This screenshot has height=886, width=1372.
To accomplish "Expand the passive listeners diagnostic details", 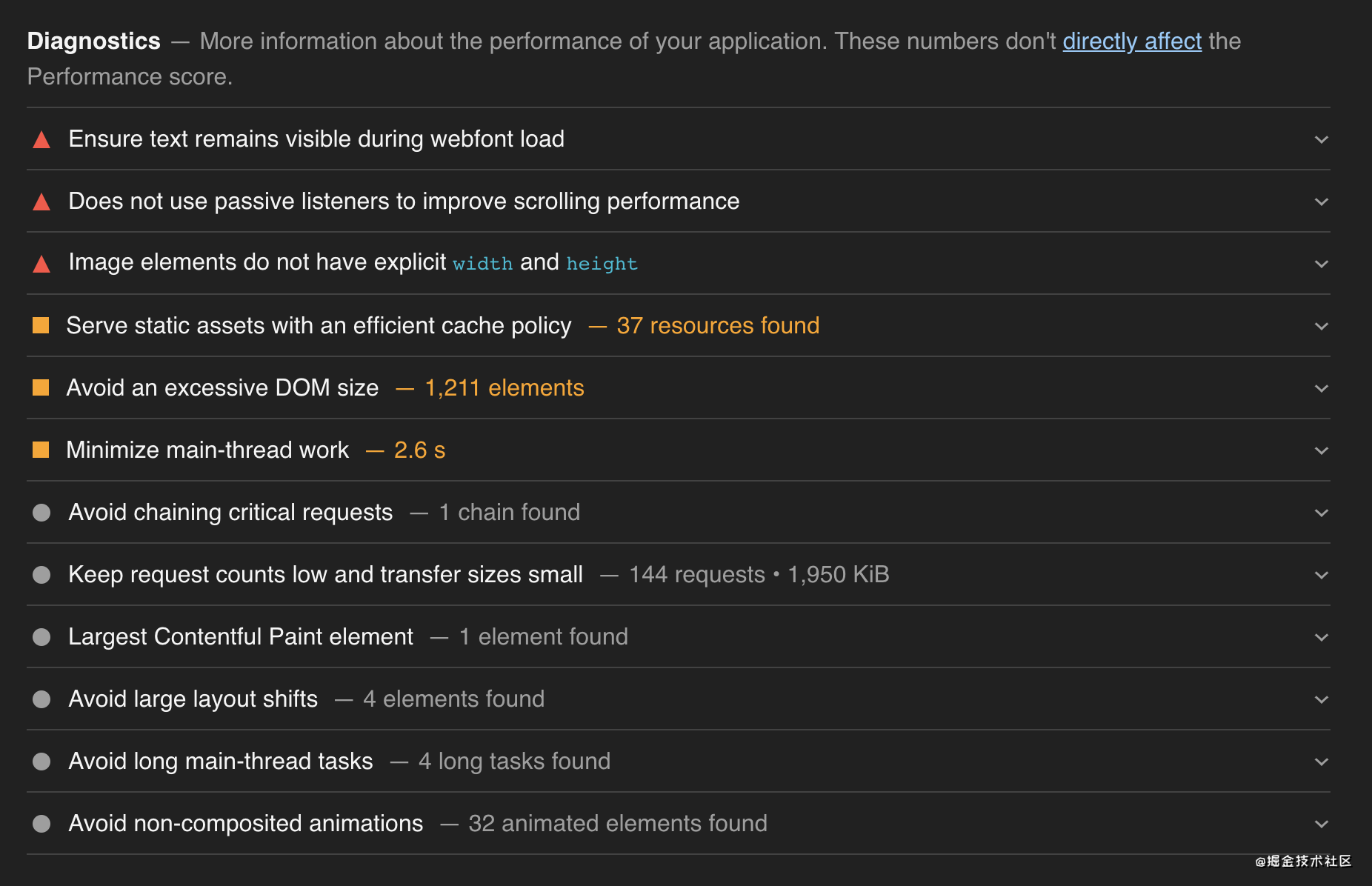I will (1322, 201).
